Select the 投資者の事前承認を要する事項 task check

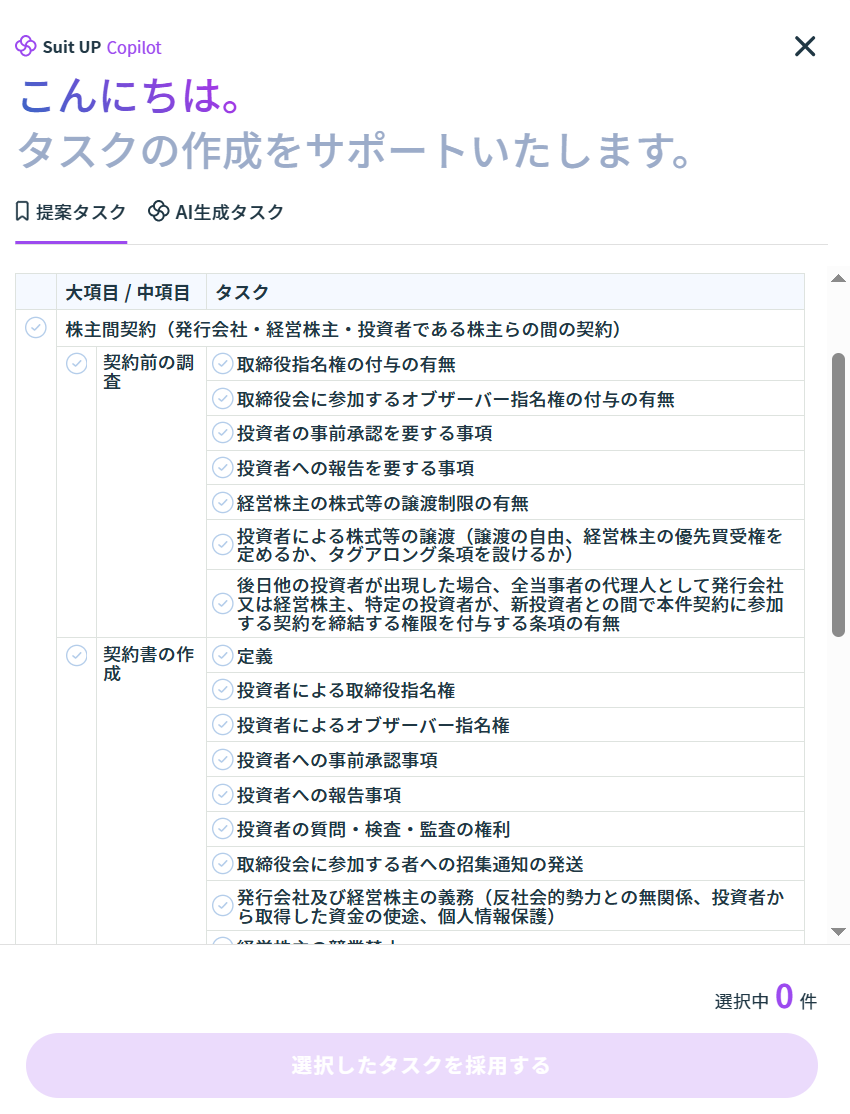(x=222, y=433)
